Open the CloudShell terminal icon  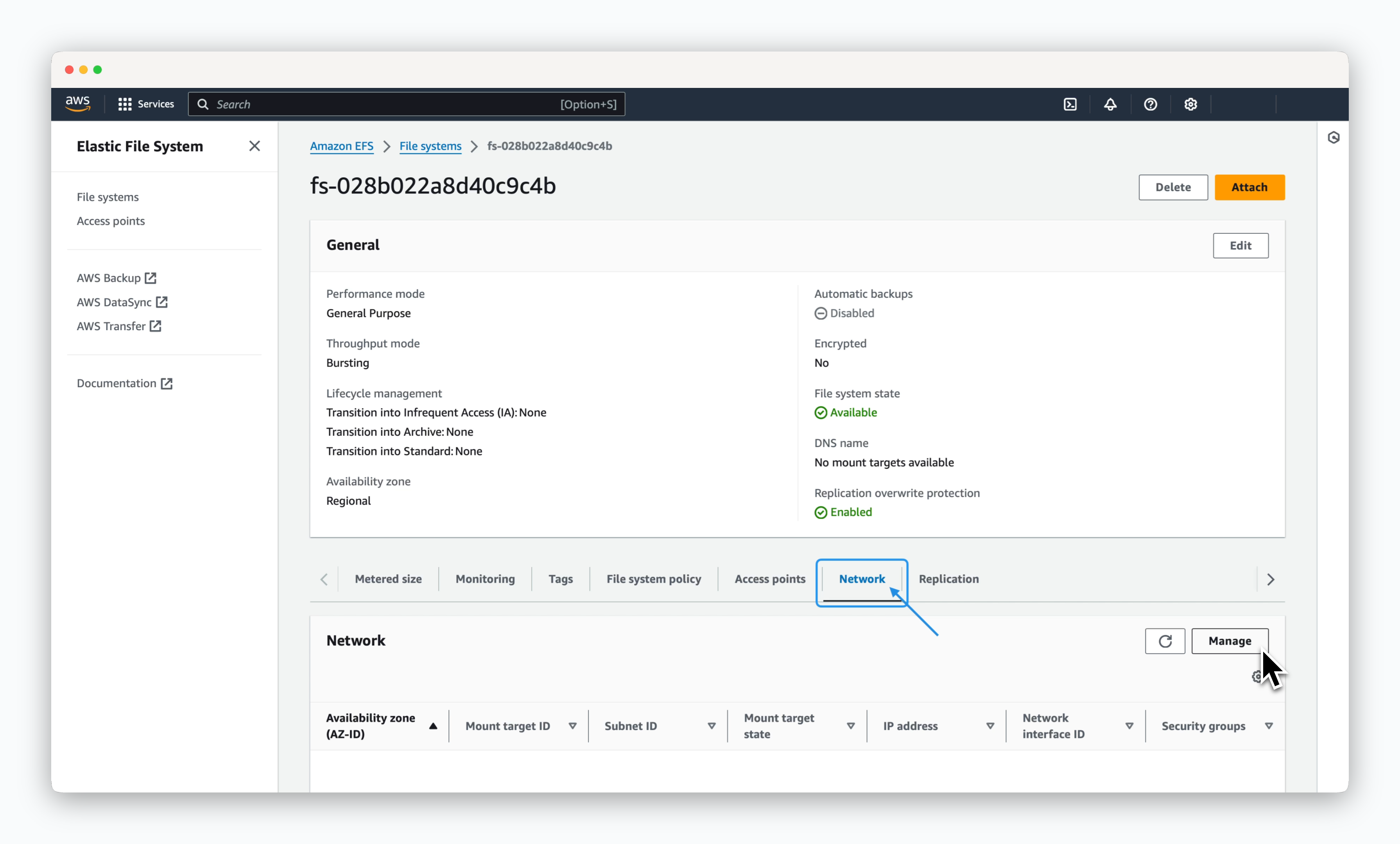[1070, 104]
